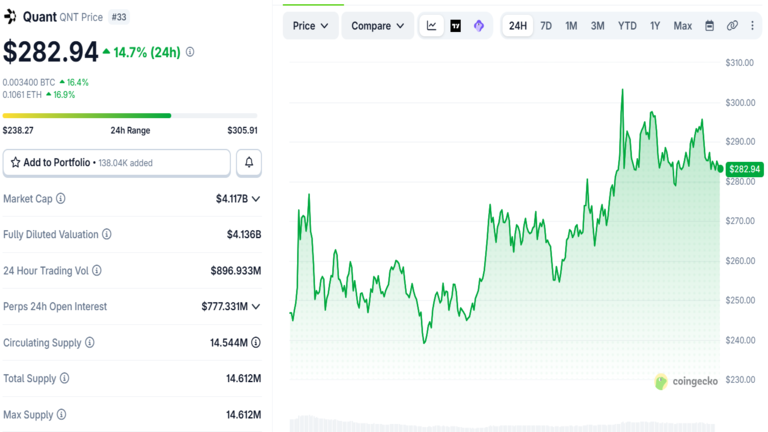768x432 pixels.
Task: Select the 24H timeframe tab
Action: (x=518, y=25)
